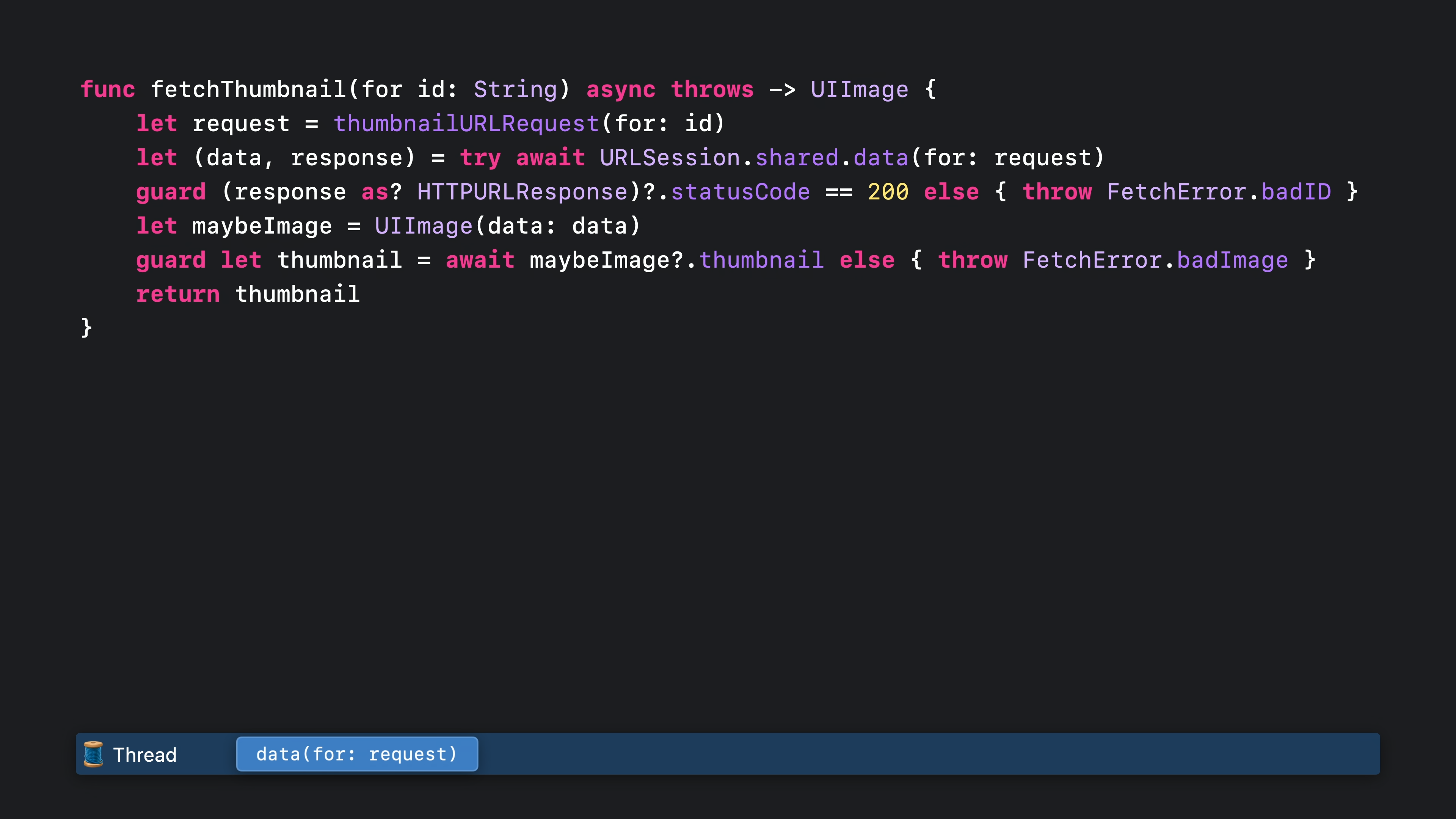This screenshot has height=819, width=1456.
Task: Click the async keyword in signature
Action: coord(621,89)
